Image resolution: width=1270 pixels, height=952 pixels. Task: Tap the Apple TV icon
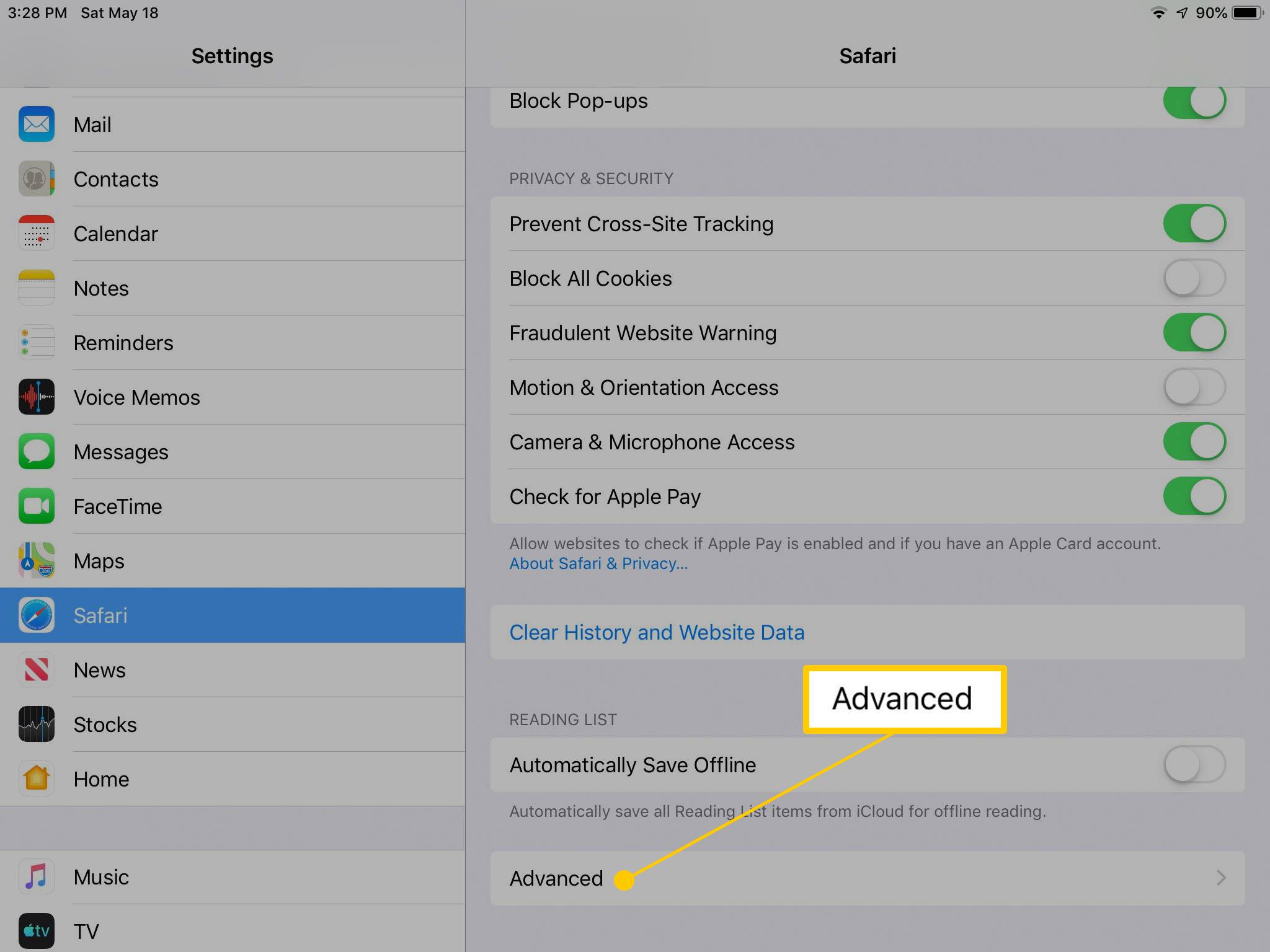tap(37, 932)
